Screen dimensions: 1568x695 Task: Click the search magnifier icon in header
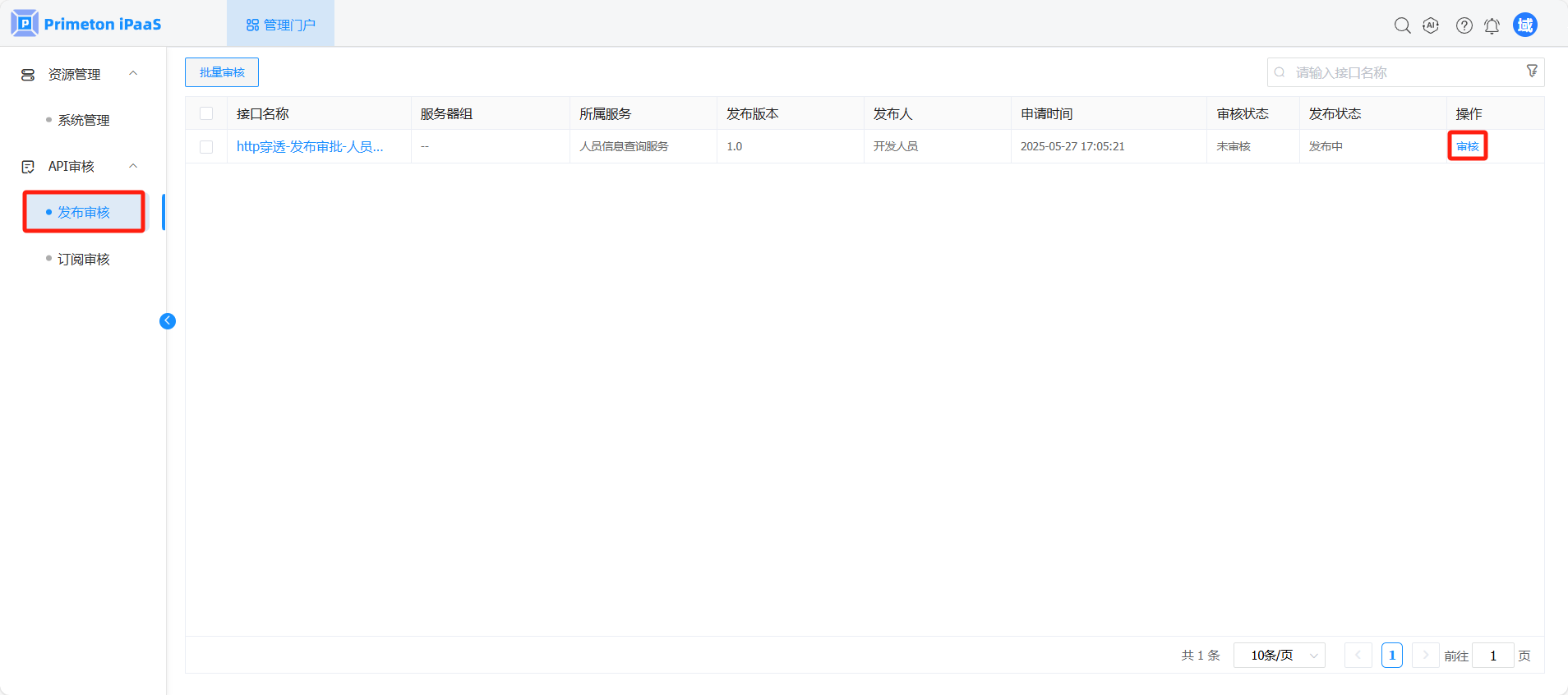click(x=1402, y=25)
